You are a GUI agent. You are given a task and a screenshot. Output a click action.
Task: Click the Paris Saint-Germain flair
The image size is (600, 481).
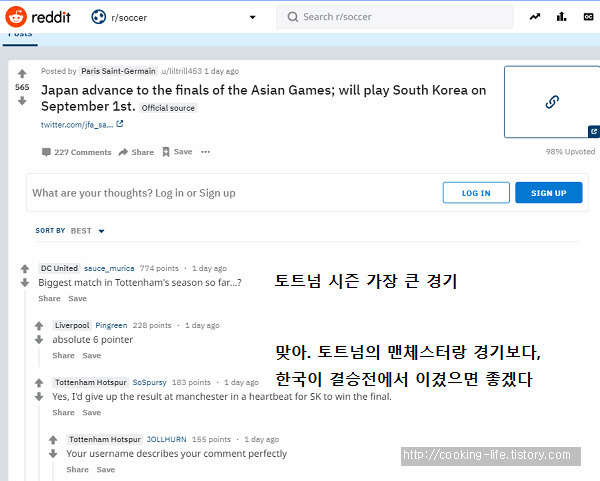coord(118,71)
